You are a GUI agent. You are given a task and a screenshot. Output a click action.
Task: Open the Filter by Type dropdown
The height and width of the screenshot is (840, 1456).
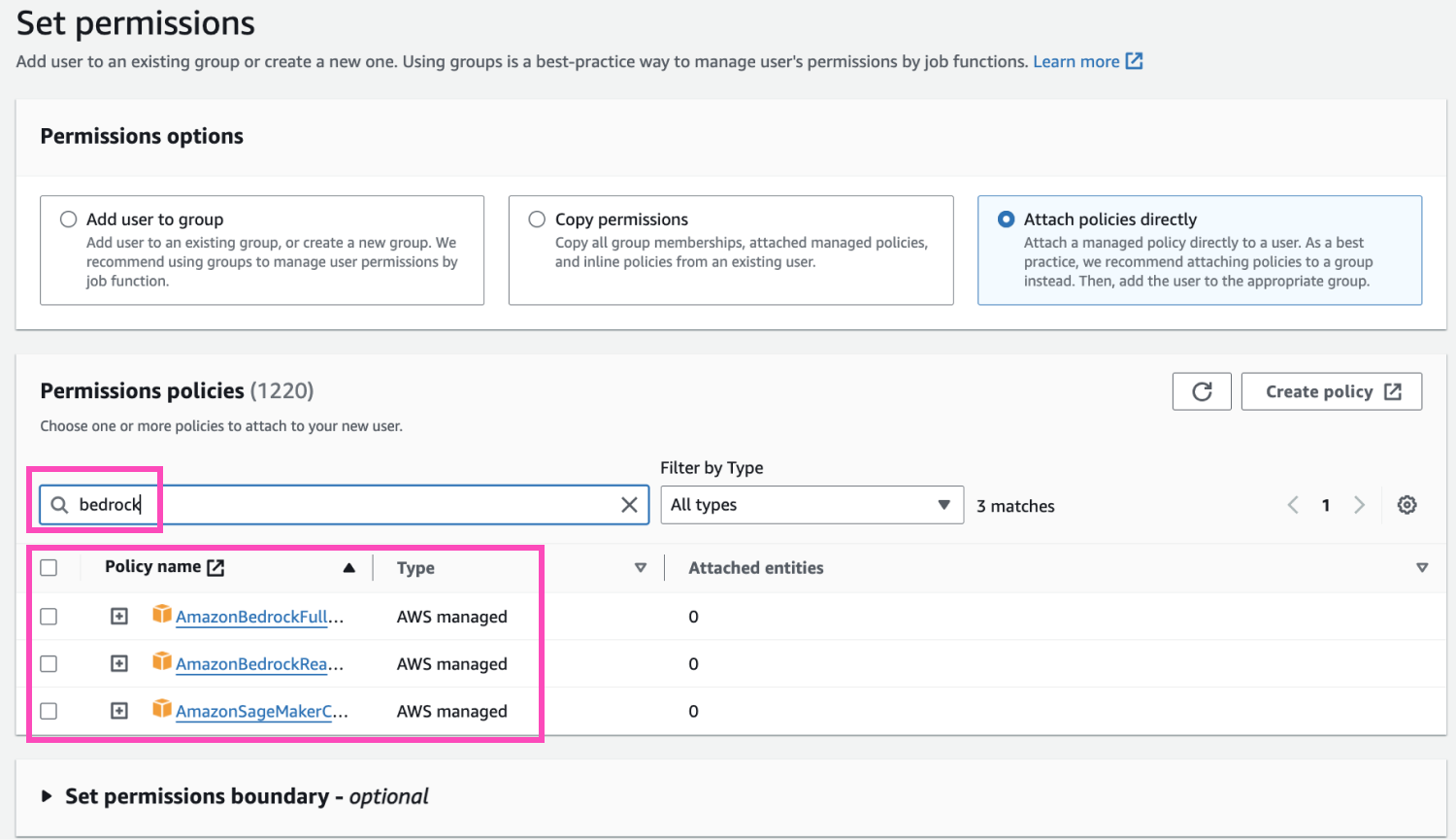(811, 505)
